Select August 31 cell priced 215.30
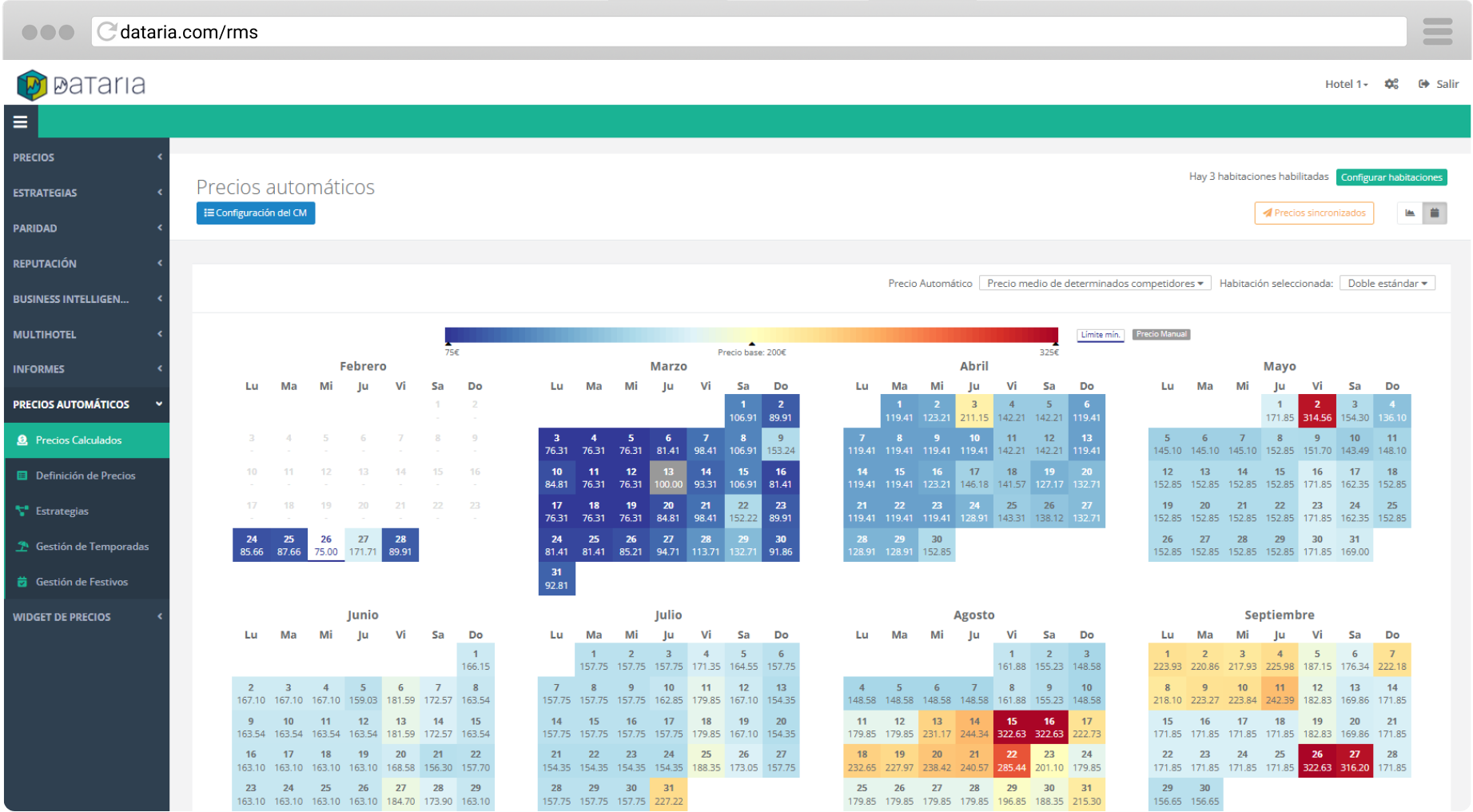This screenshot has height=812, width=1473. pos(1087,794)
